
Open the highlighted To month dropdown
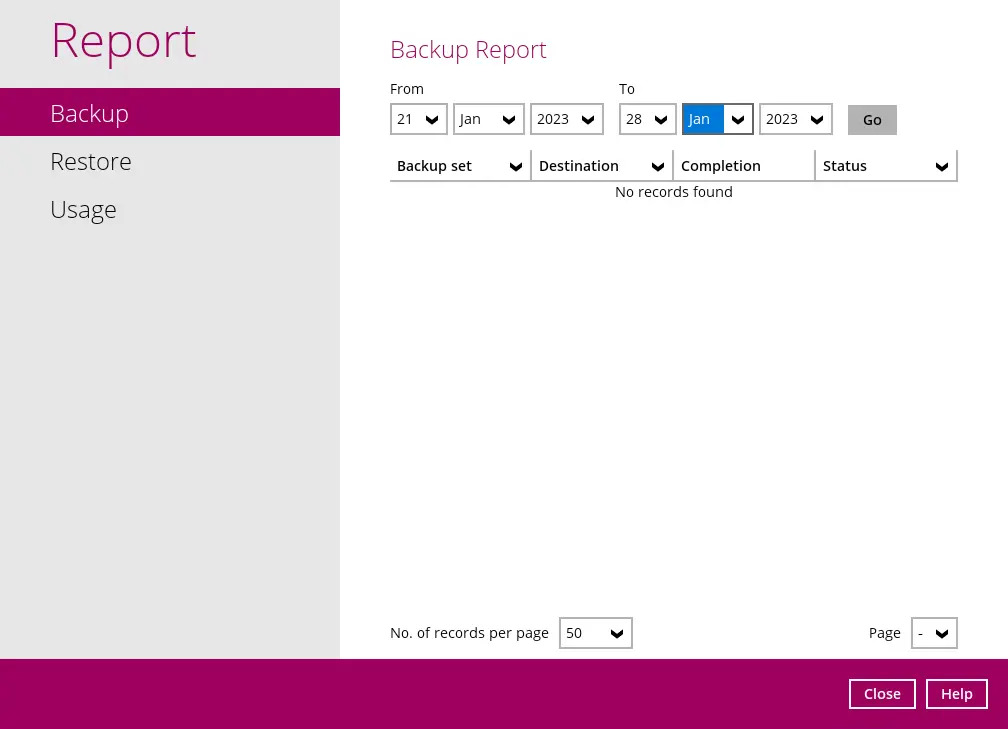pos(717,119)
